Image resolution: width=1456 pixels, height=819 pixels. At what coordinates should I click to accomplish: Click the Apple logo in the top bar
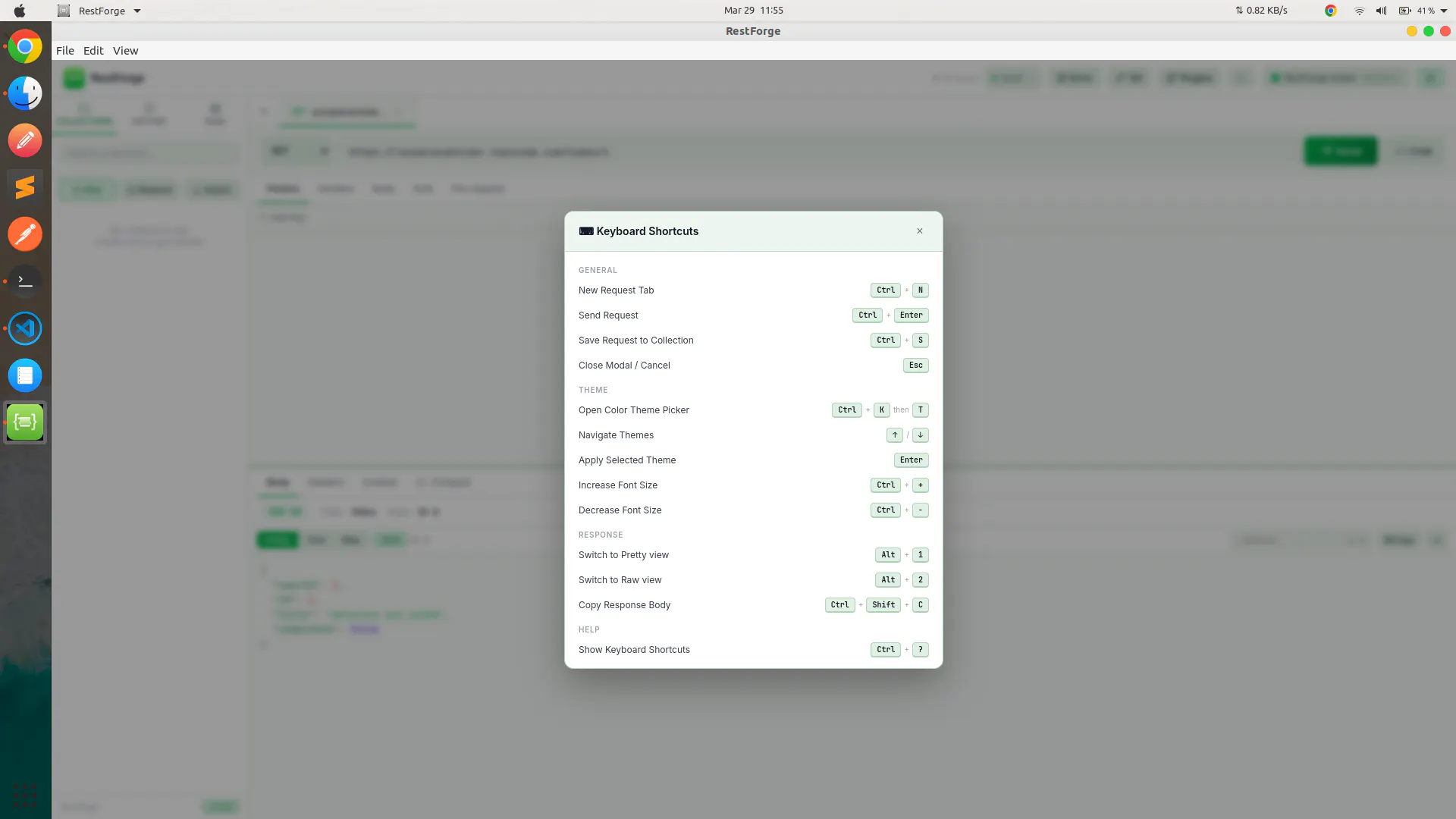[20, 11]
